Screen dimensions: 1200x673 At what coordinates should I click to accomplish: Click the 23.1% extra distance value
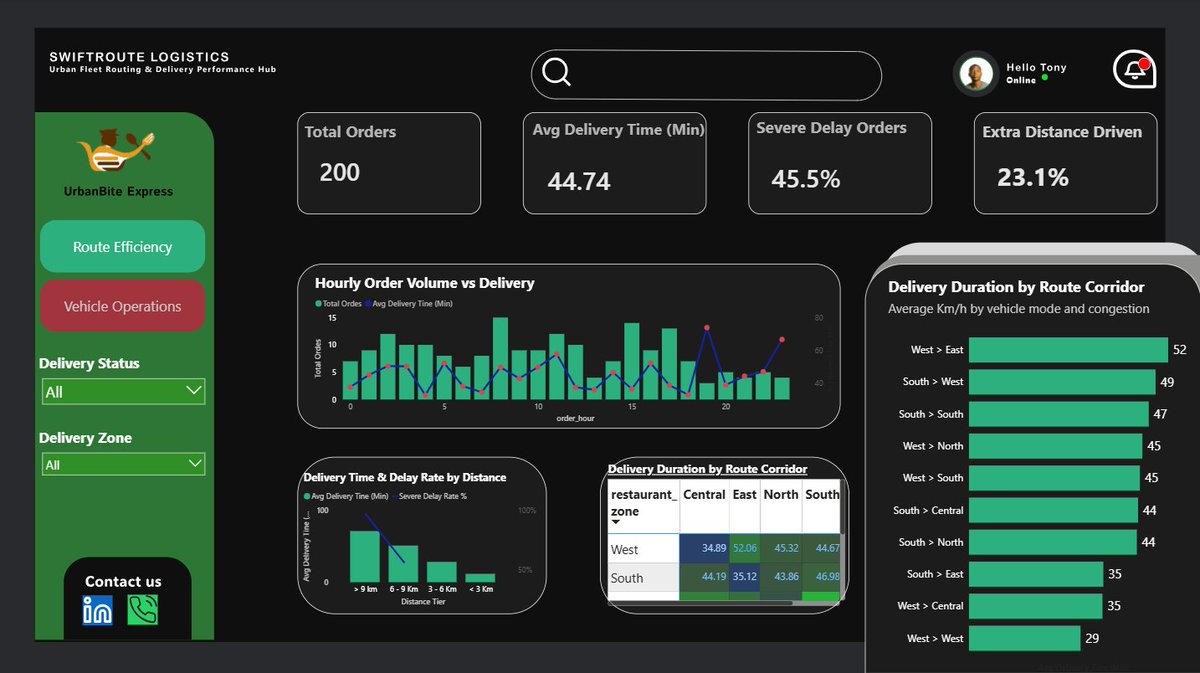point(1033,178)
